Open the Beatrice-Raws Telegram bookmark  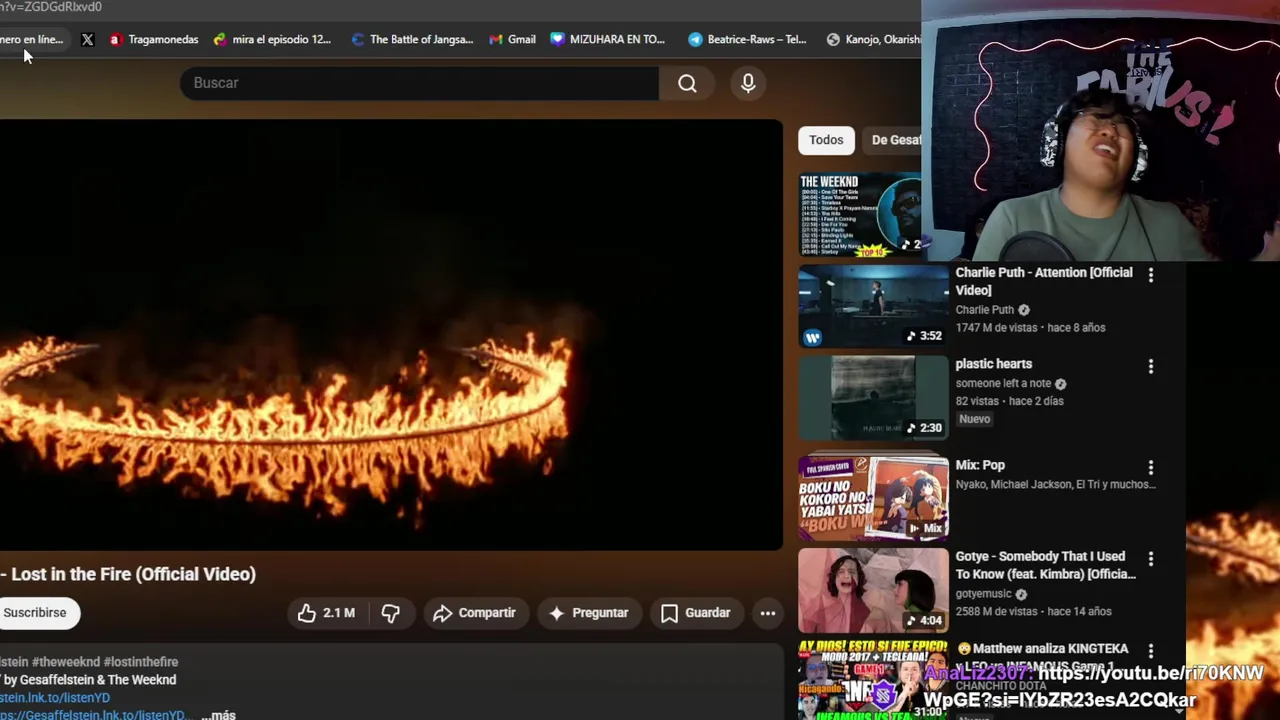click(747, 40)
